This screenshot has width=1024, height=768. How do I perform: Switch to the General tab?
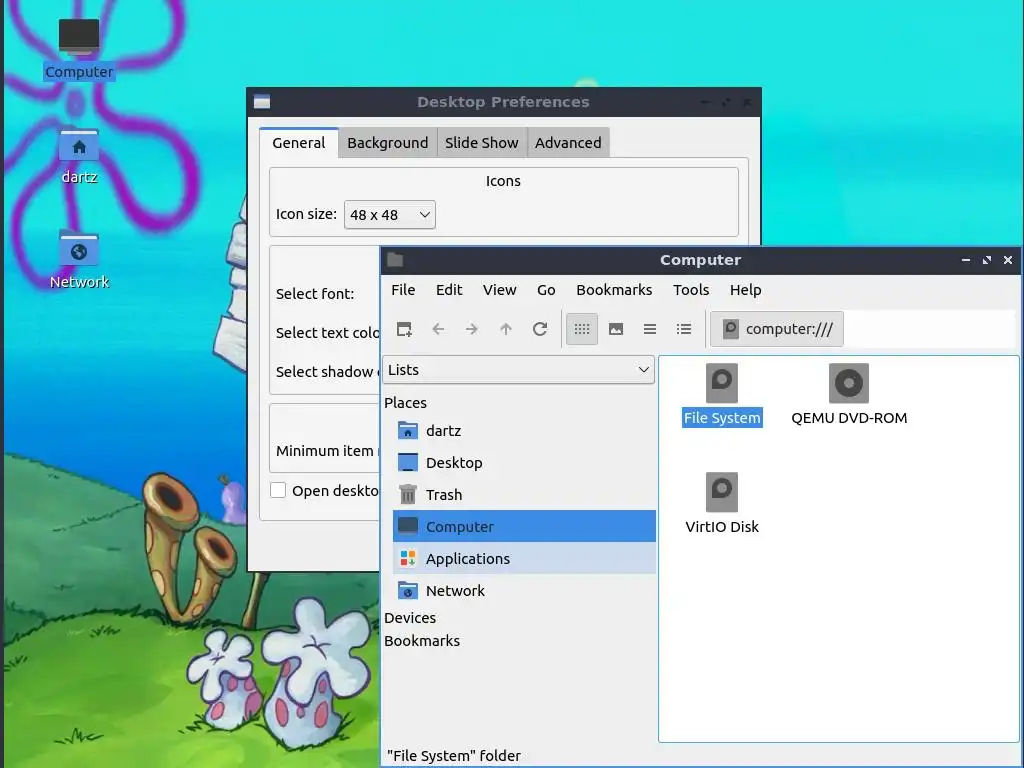[298, 143]
